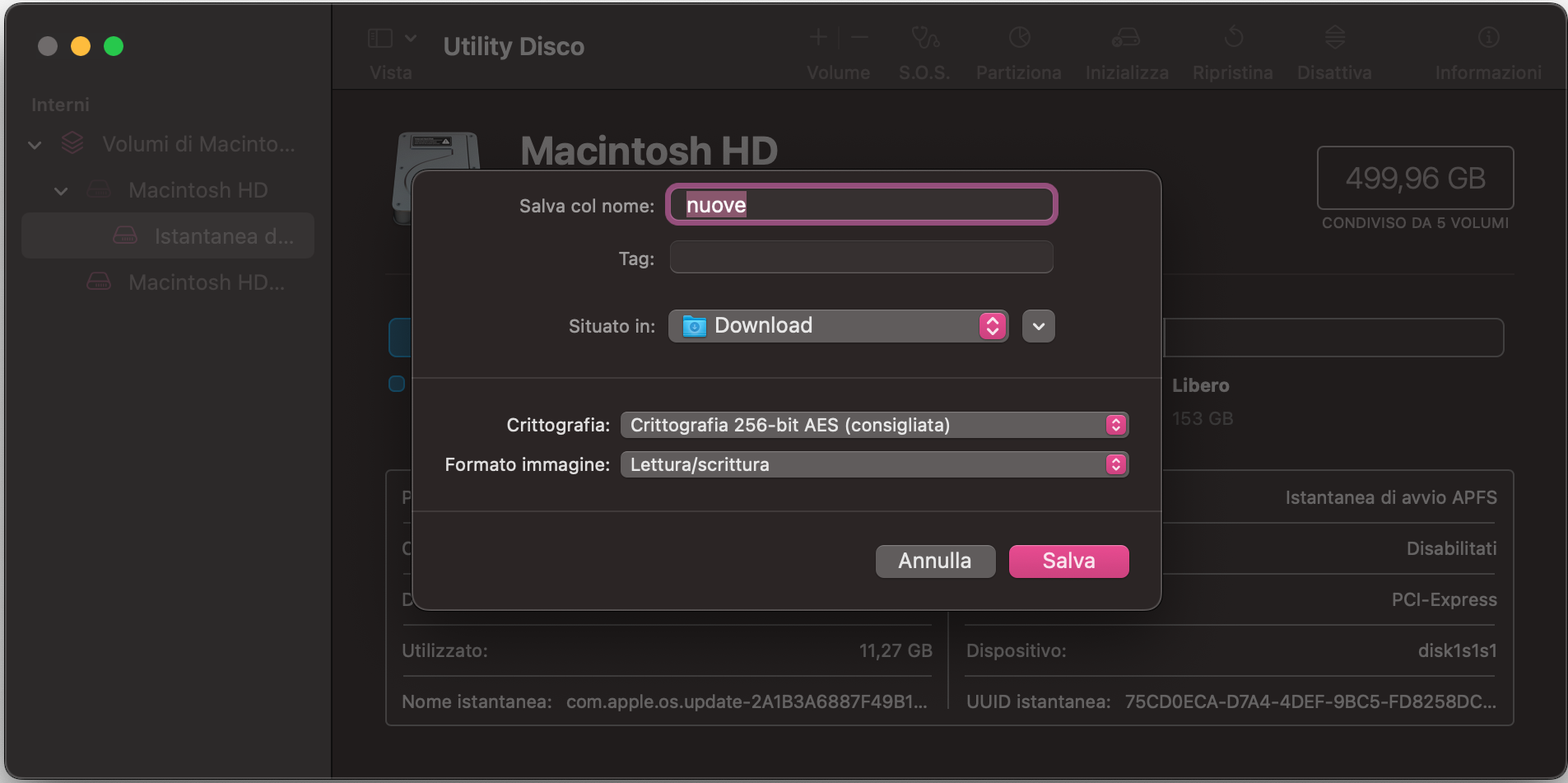Open the Vista dropdown chevron

point(411,38)
